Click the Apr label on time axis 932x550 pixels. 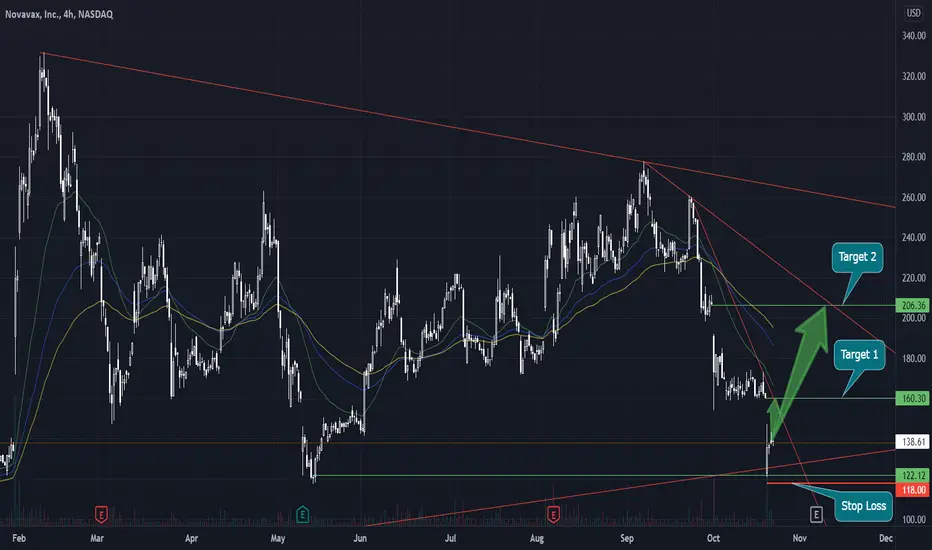tap(191, 539)
